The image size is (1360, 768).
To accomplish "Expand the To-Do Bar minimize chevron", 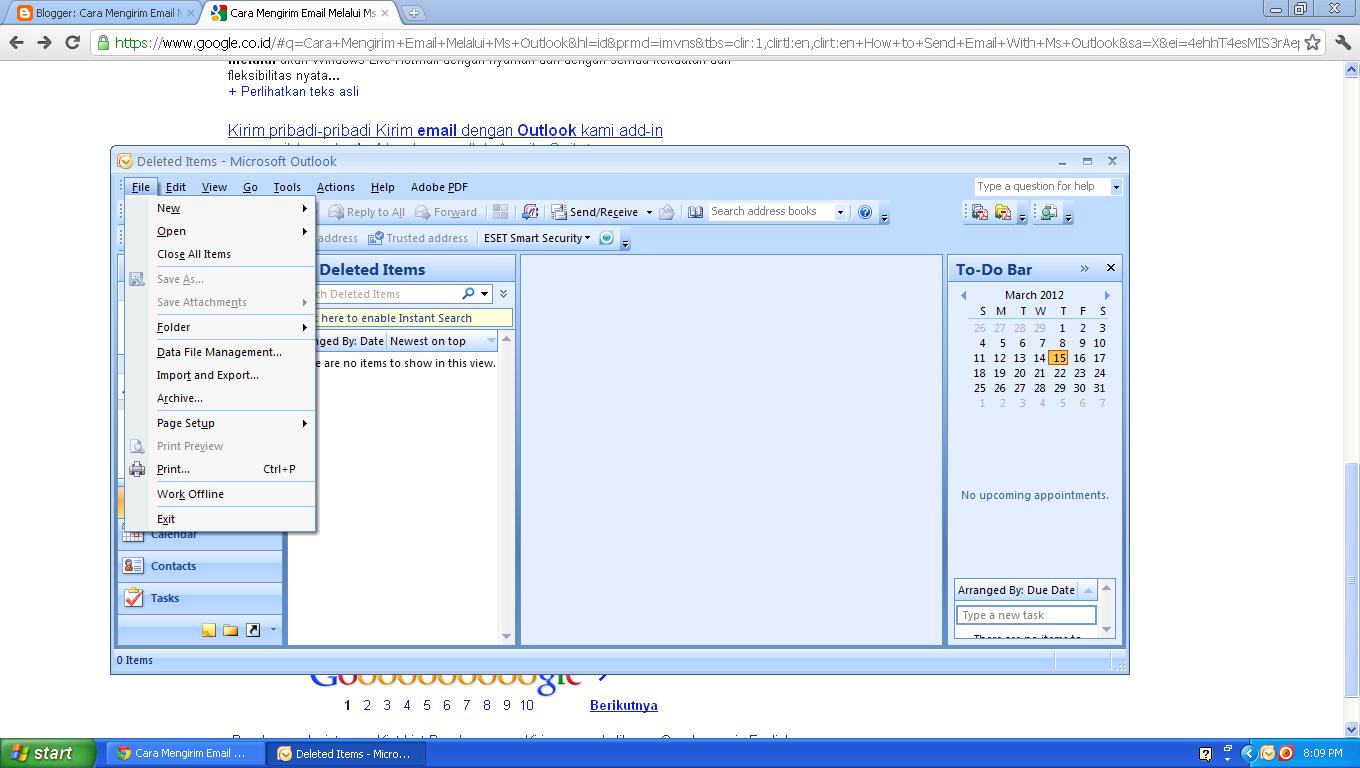I will [1084, 268].
